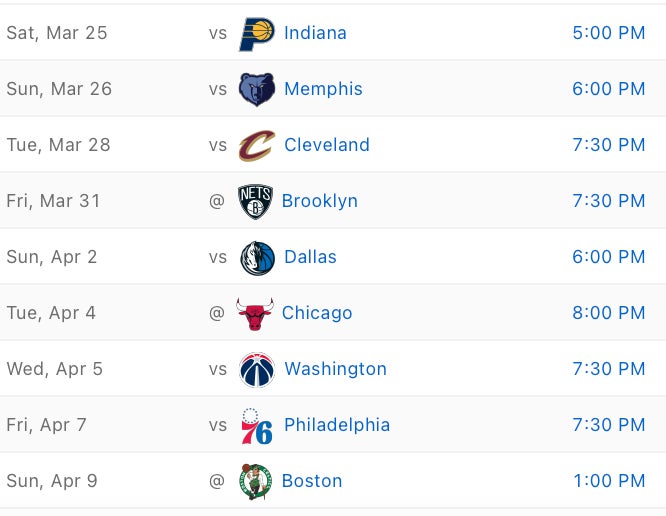Open the 5:00 PM game on Mar 25
The width and height of the screenshot is (666, 516).
pyautogui.click(x=608, y=33)
